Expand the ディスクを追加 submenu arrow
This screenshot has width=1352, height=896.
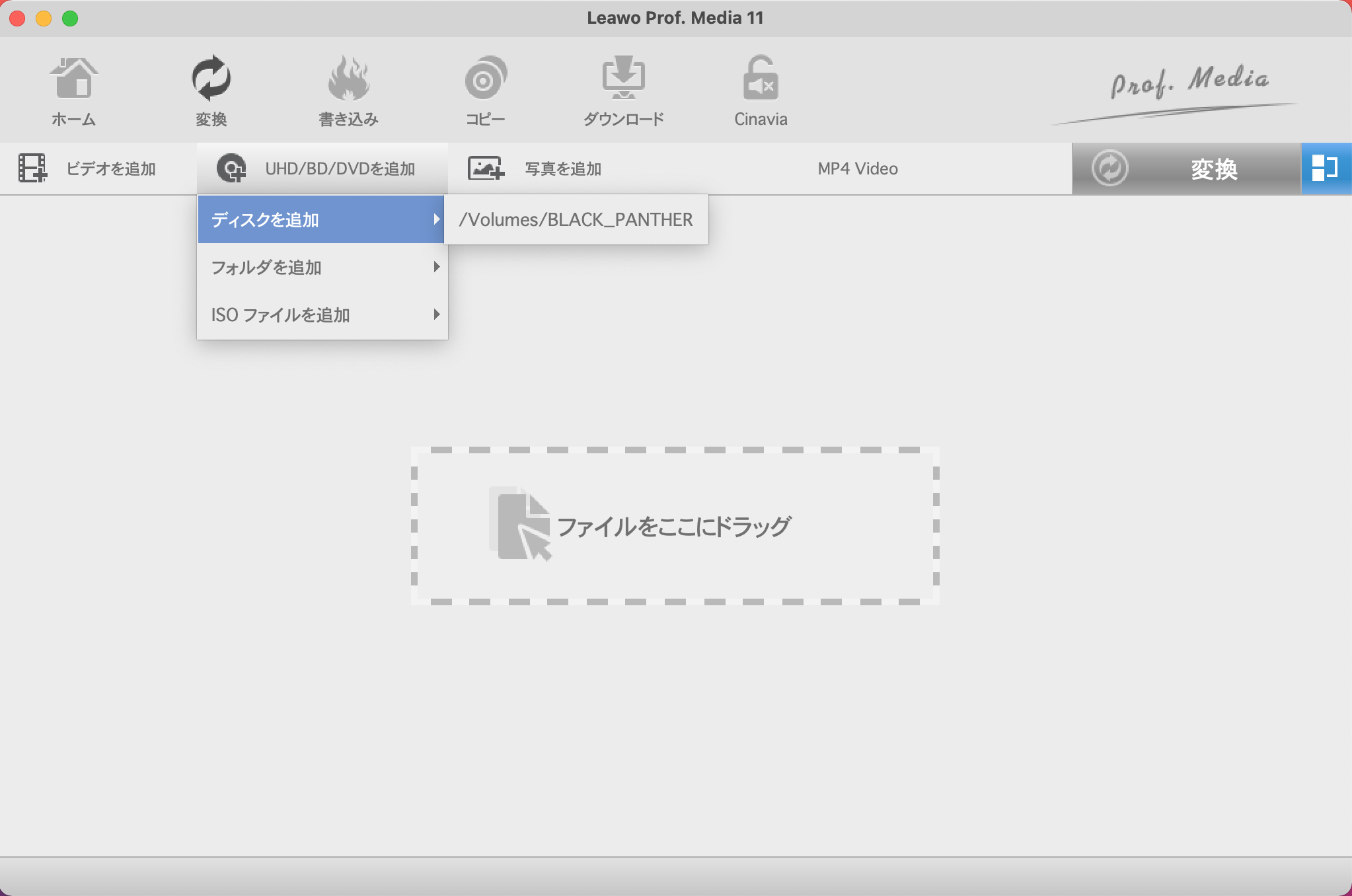point(436,219)
